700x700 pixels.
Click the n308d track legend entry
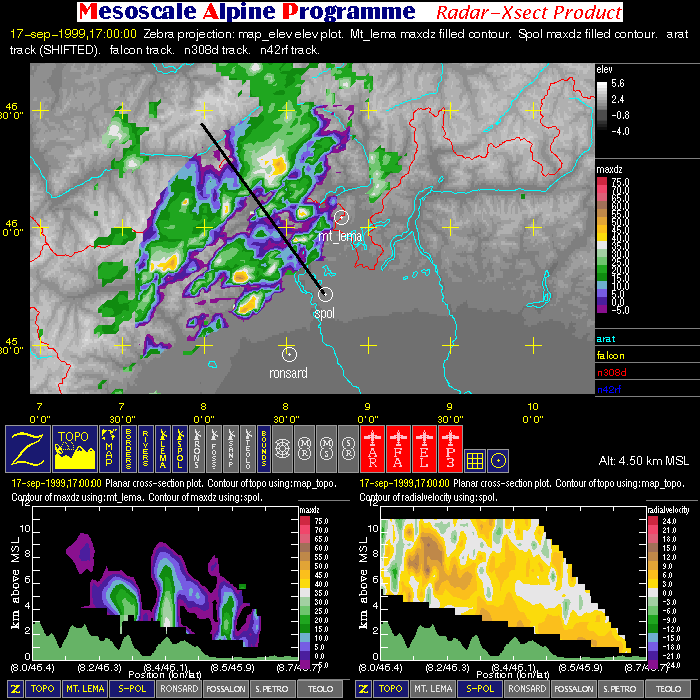612,372
